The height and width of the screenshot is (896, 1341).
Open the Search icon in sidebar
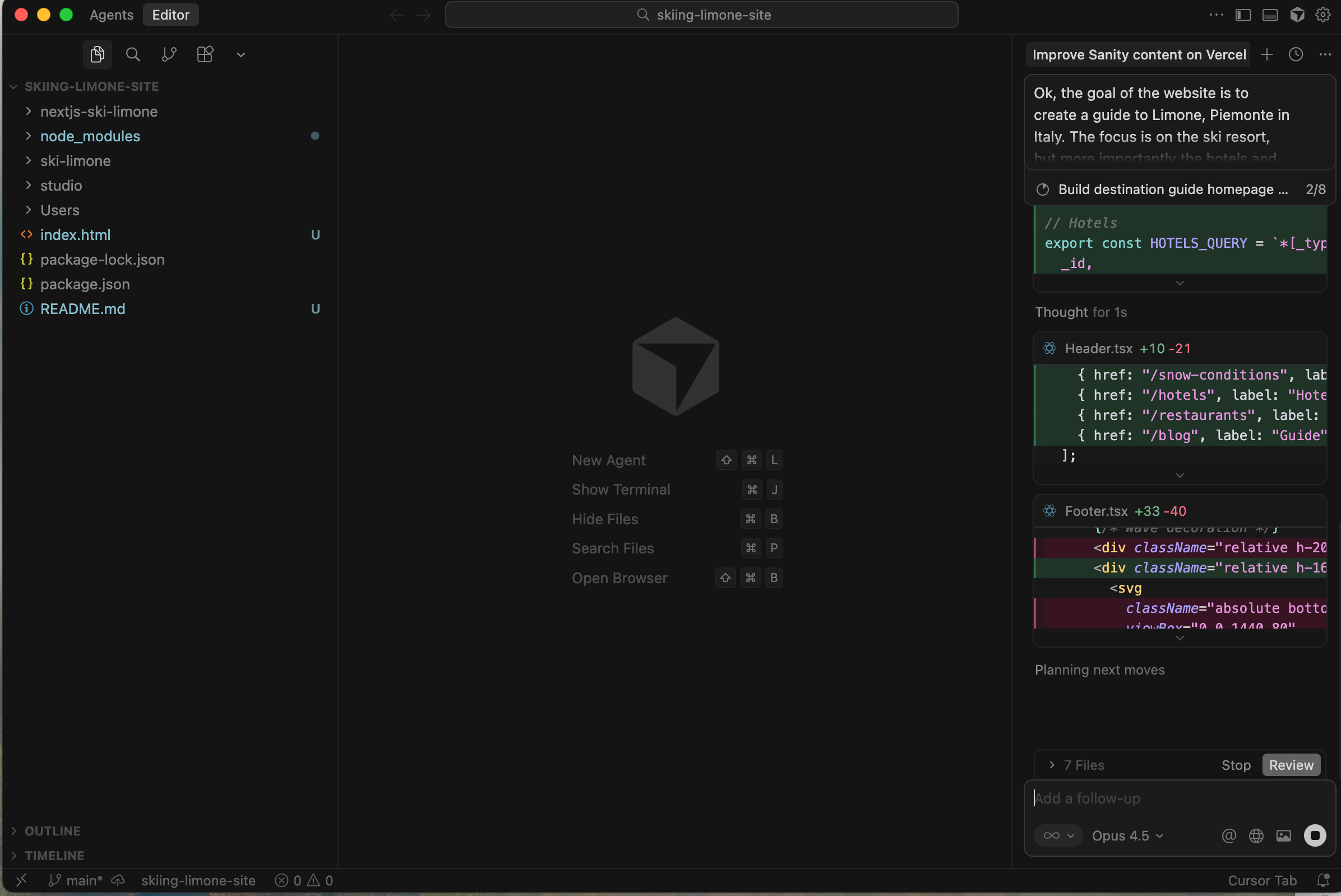coord(132,55)
